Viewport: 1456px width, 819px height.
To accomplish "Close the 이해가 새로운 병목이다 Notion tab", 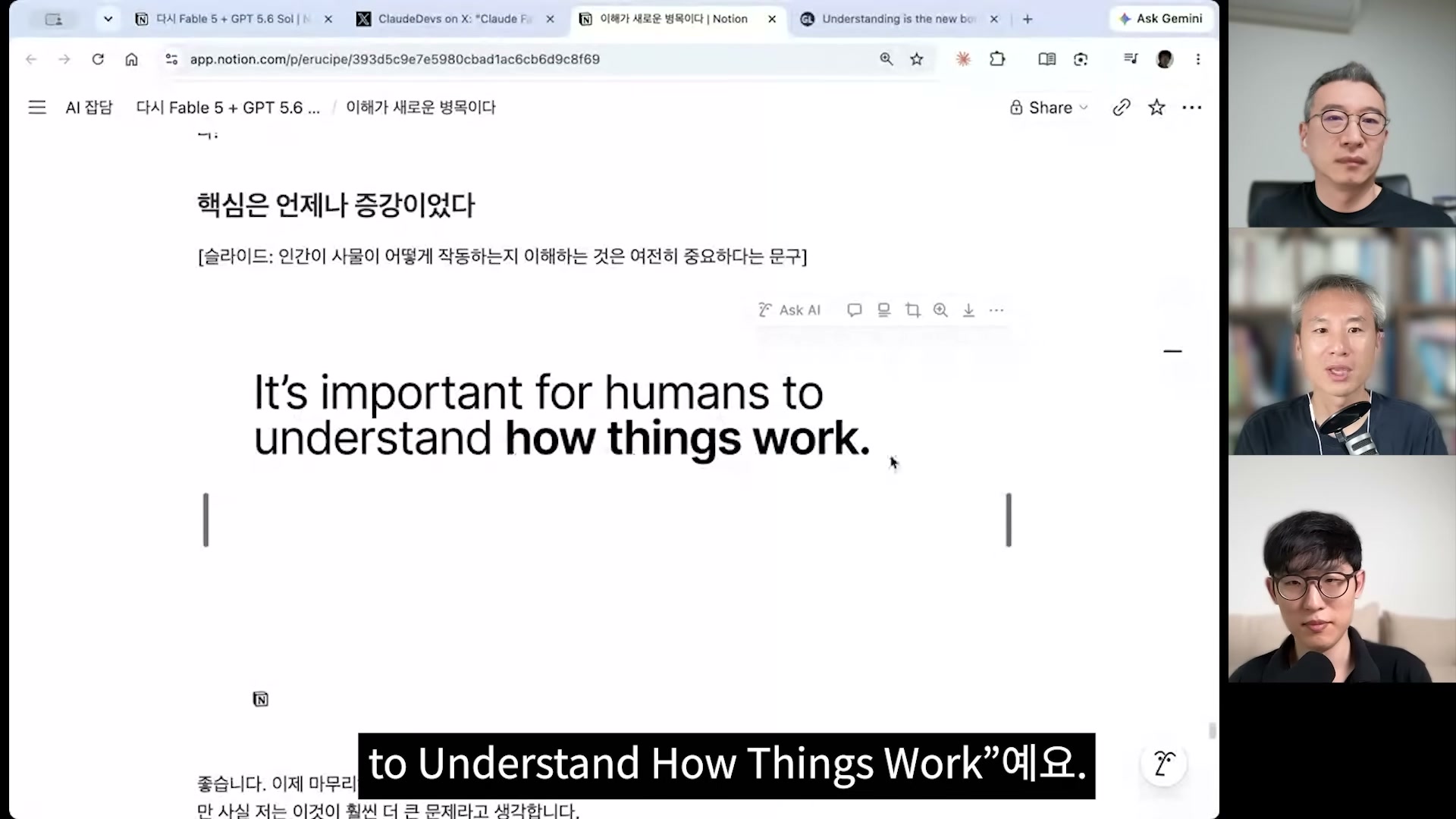I will coord(772,19).
